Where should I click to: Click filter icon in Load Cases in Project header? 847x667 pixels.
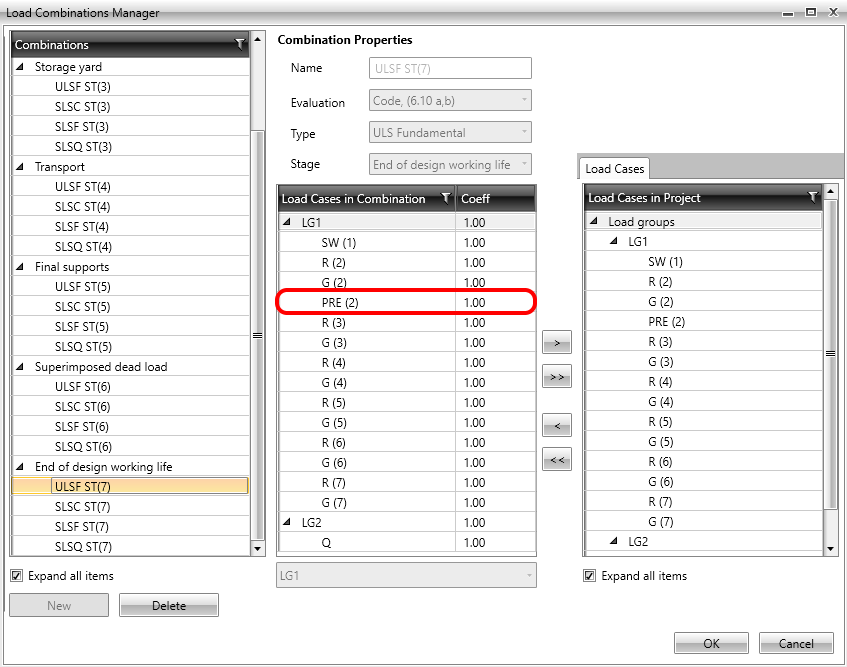coord(812,197)
